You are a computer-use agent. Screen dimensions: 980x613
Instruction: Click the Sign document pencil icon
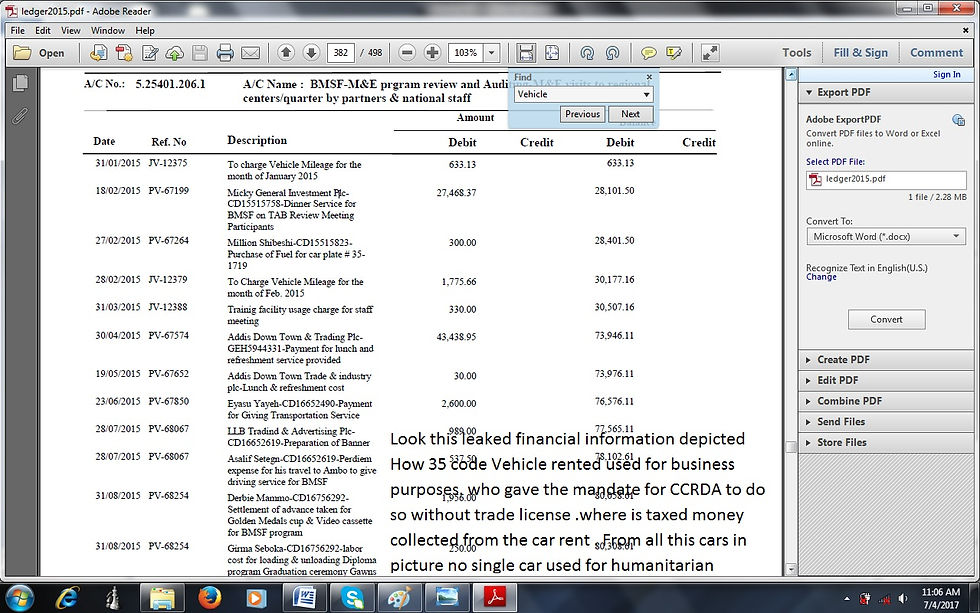[150, 53]
